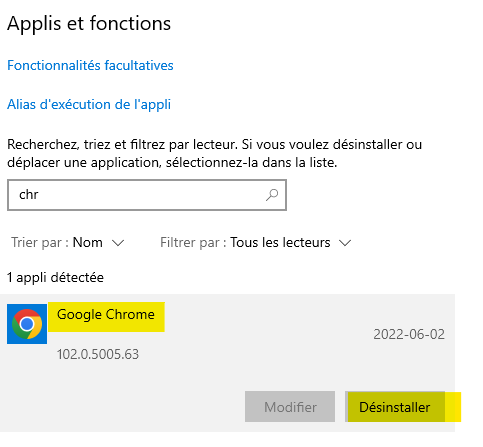Select the Google Chrome app name
Screen dimensions: 483x447
coord(106,315)
